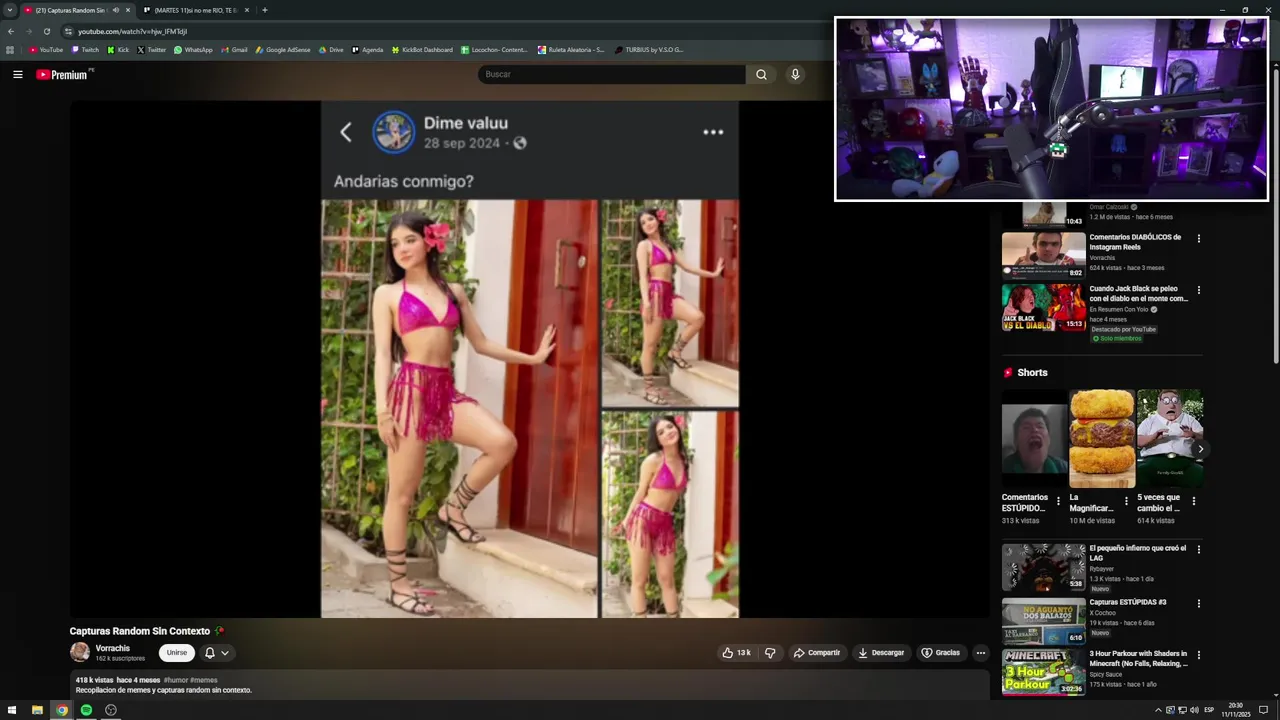Open Jack Black vs el diablo thumbnail
The height and width of the screenshot is (720, 1280).
pos(1043,307)
